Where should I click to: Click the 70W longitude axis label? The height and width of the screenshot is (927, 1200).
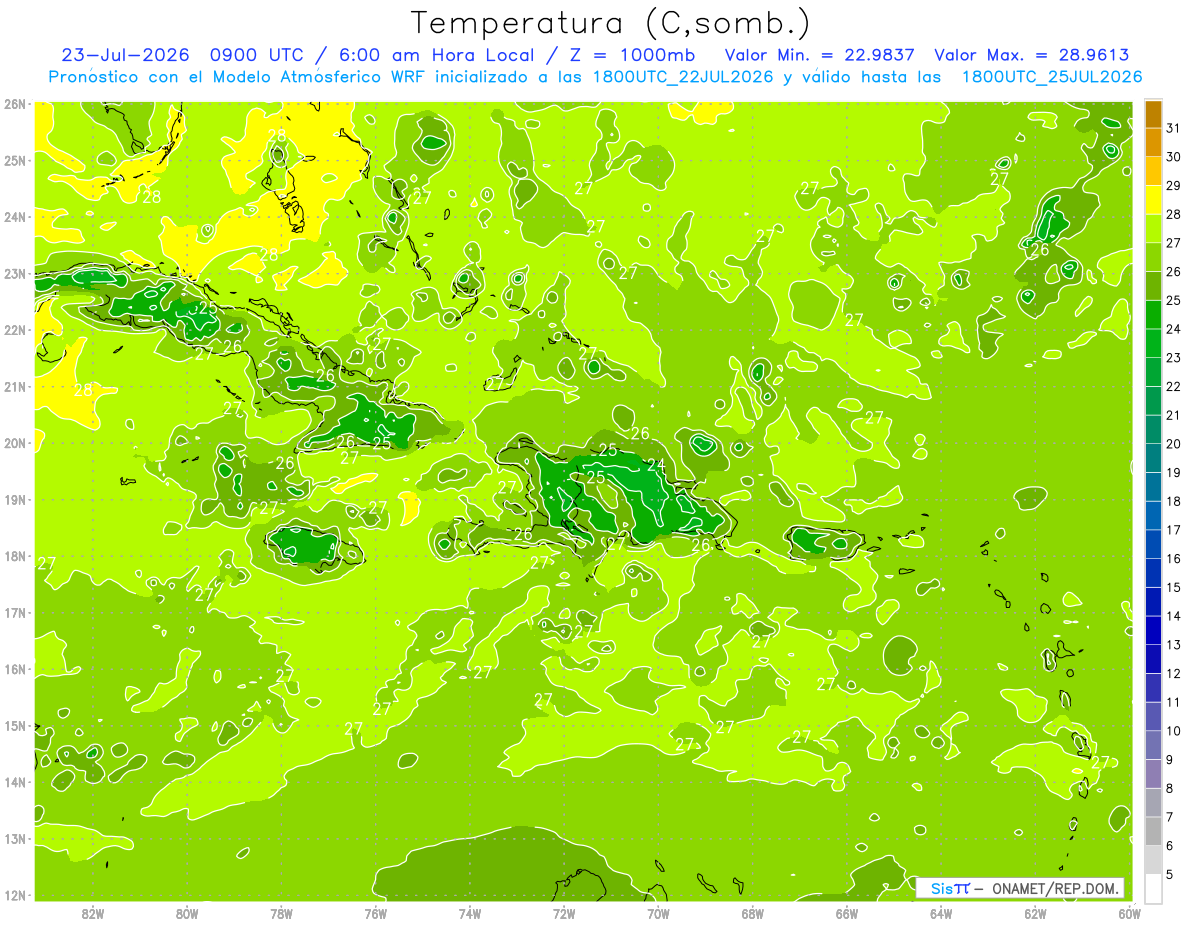[658, 913]
